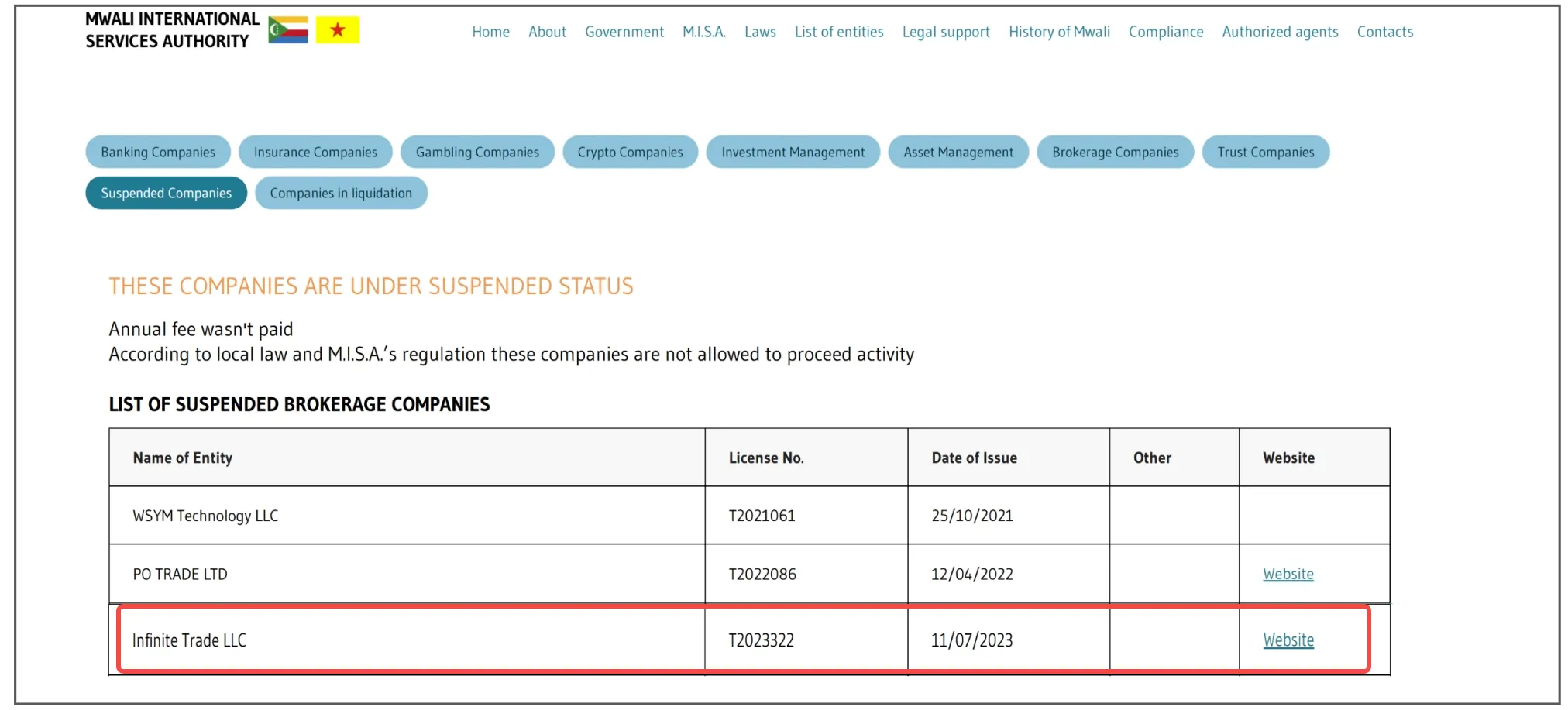Click license number T2022086
The height and width of the screenshot is (710, 1568).
762,574
